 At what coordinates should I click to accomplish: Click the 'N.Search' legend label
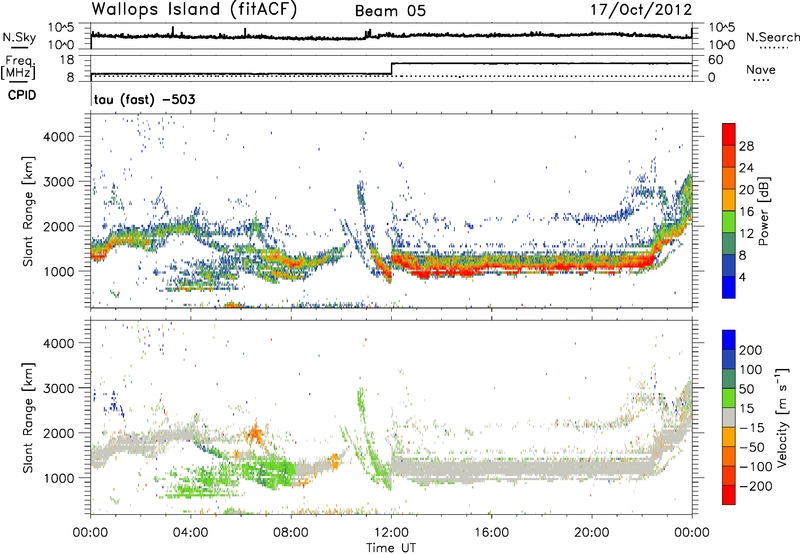click(772, 37)
